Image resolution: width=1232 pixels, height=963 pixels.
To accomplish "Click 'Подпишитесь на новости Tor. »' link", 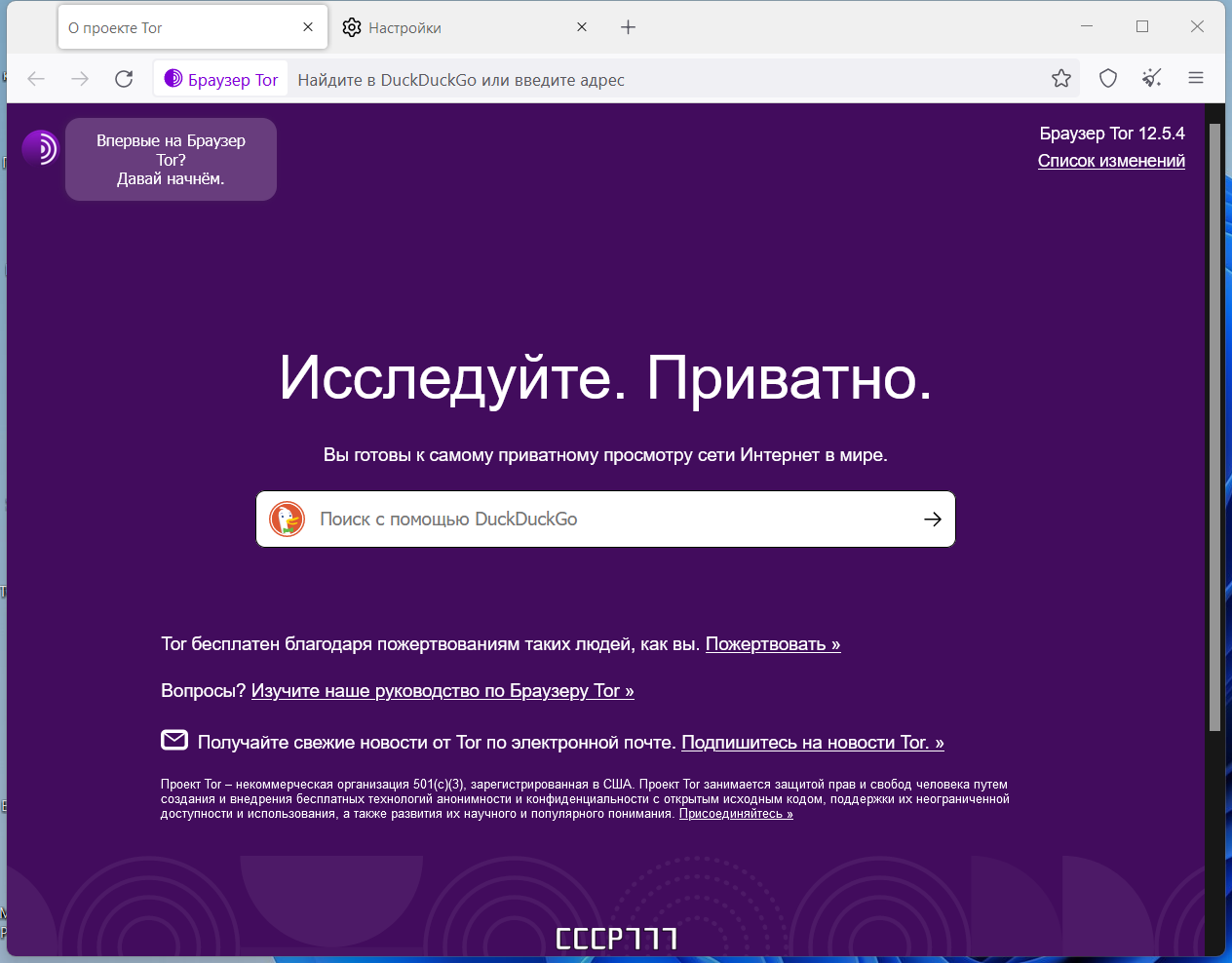I will [x=813, y=743].
